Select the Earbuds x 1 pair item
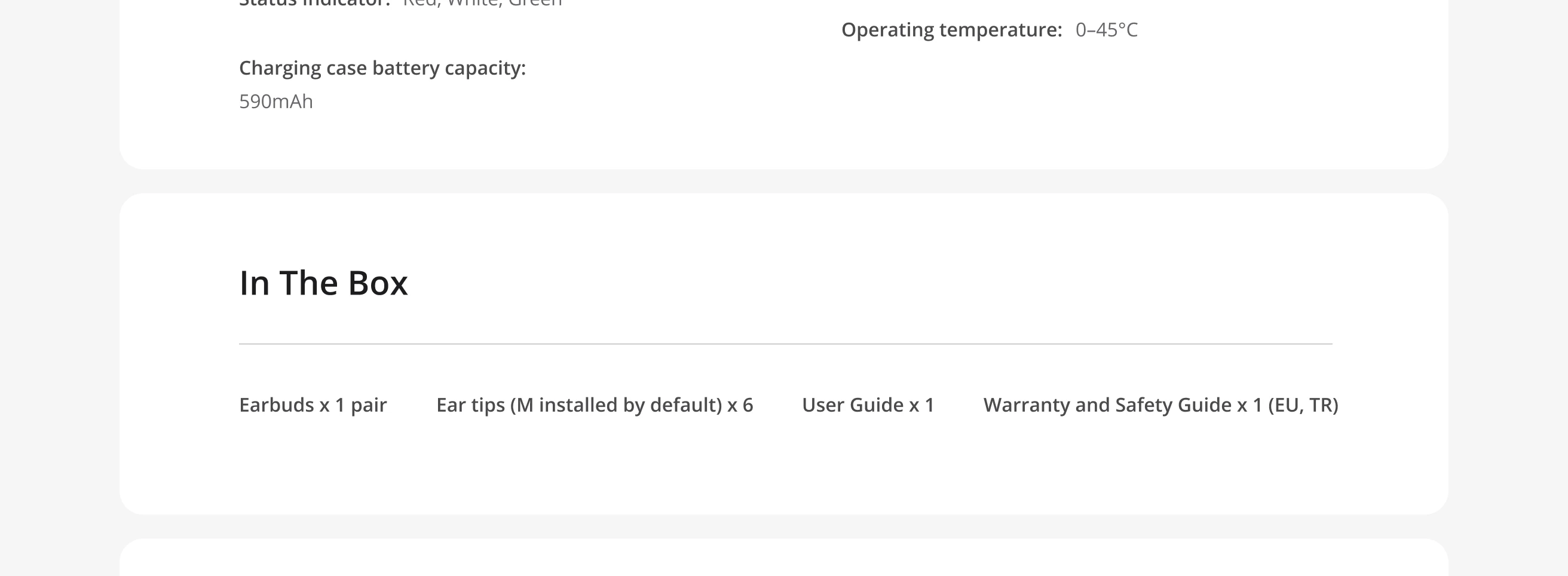This screenshot has width=1568, height=576. click(313, 405)
